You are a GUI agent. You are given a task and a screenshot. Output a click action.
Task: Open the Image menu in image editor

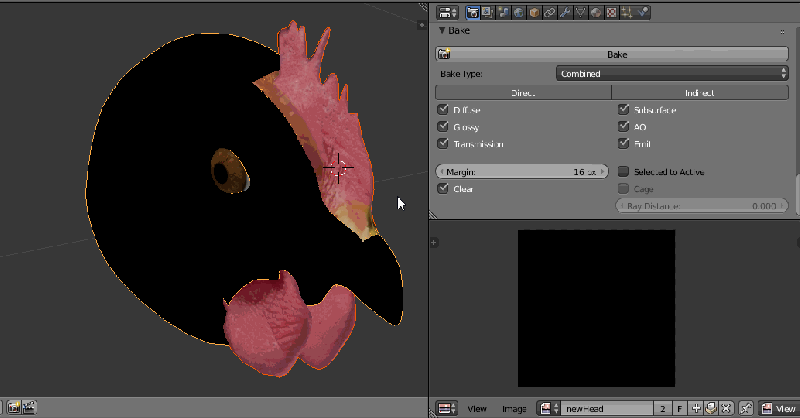tap(514, 409)
